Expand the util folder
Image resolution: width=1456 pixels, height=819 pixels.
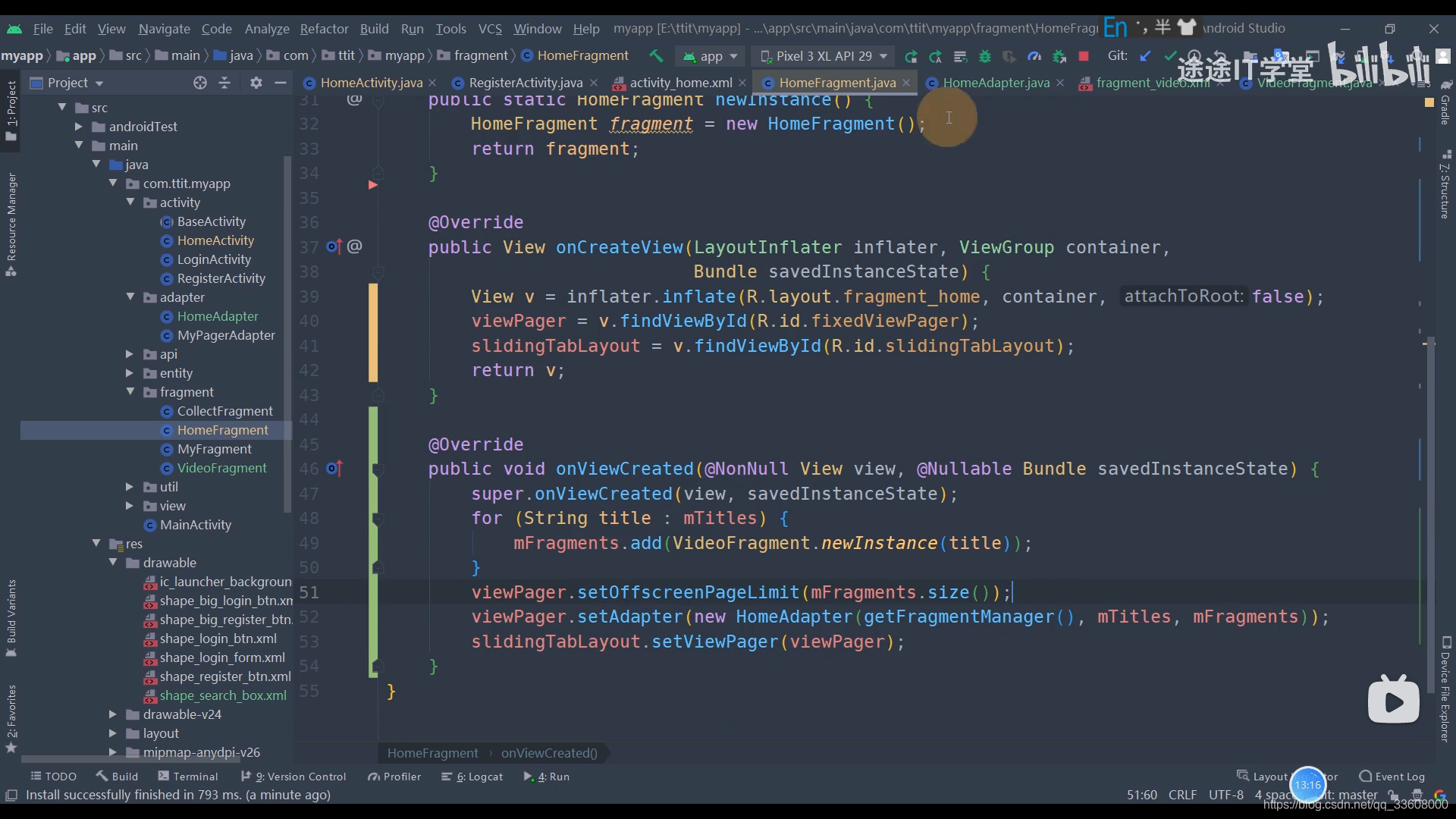pos(130,487)
